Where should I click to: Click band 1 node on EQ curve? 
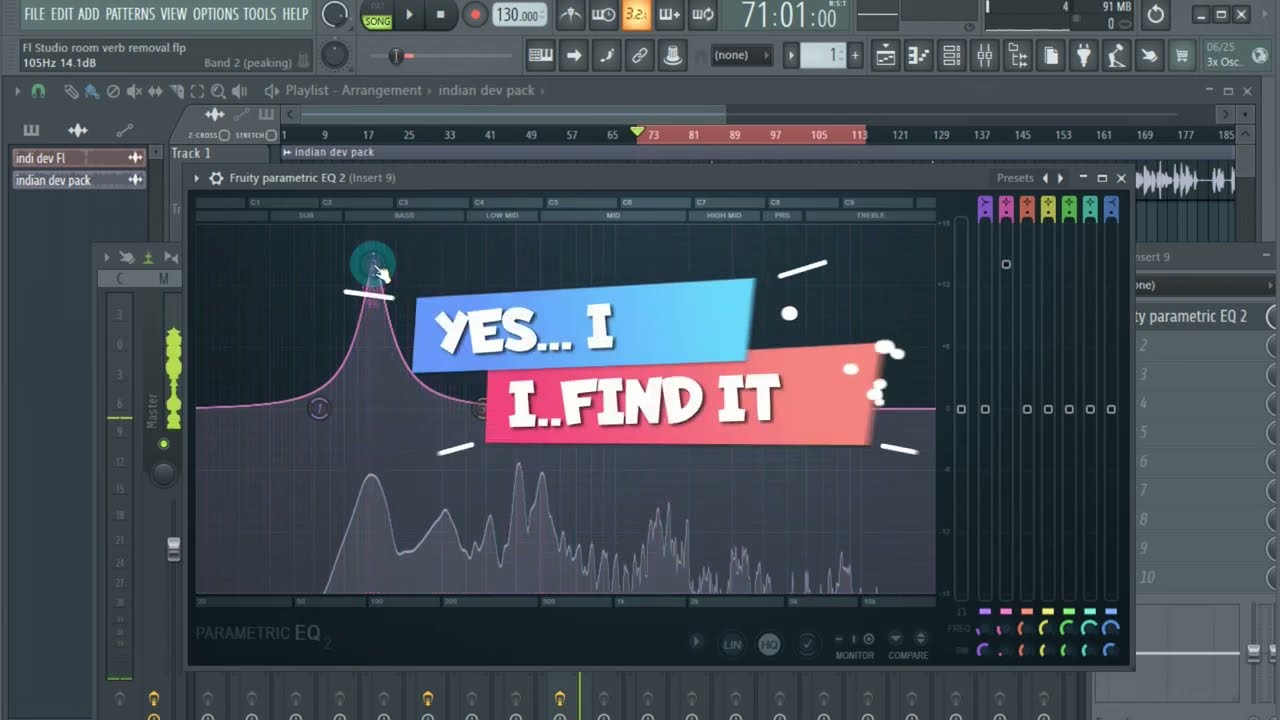pos(318,408)
